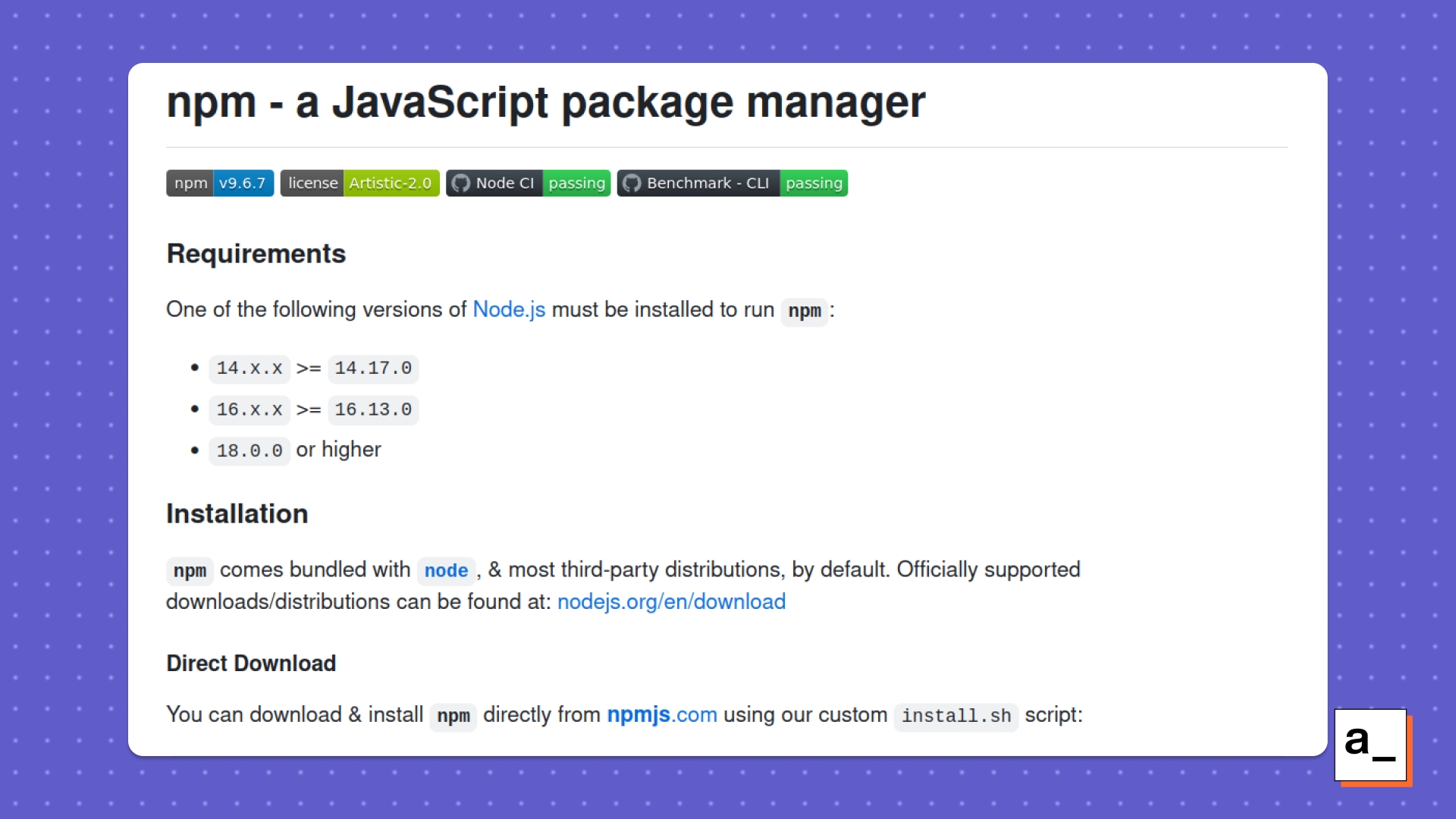The width and height of the screenshot is (1456, 819).
Task: Click the install.sh inline code text
Action: 955,716
